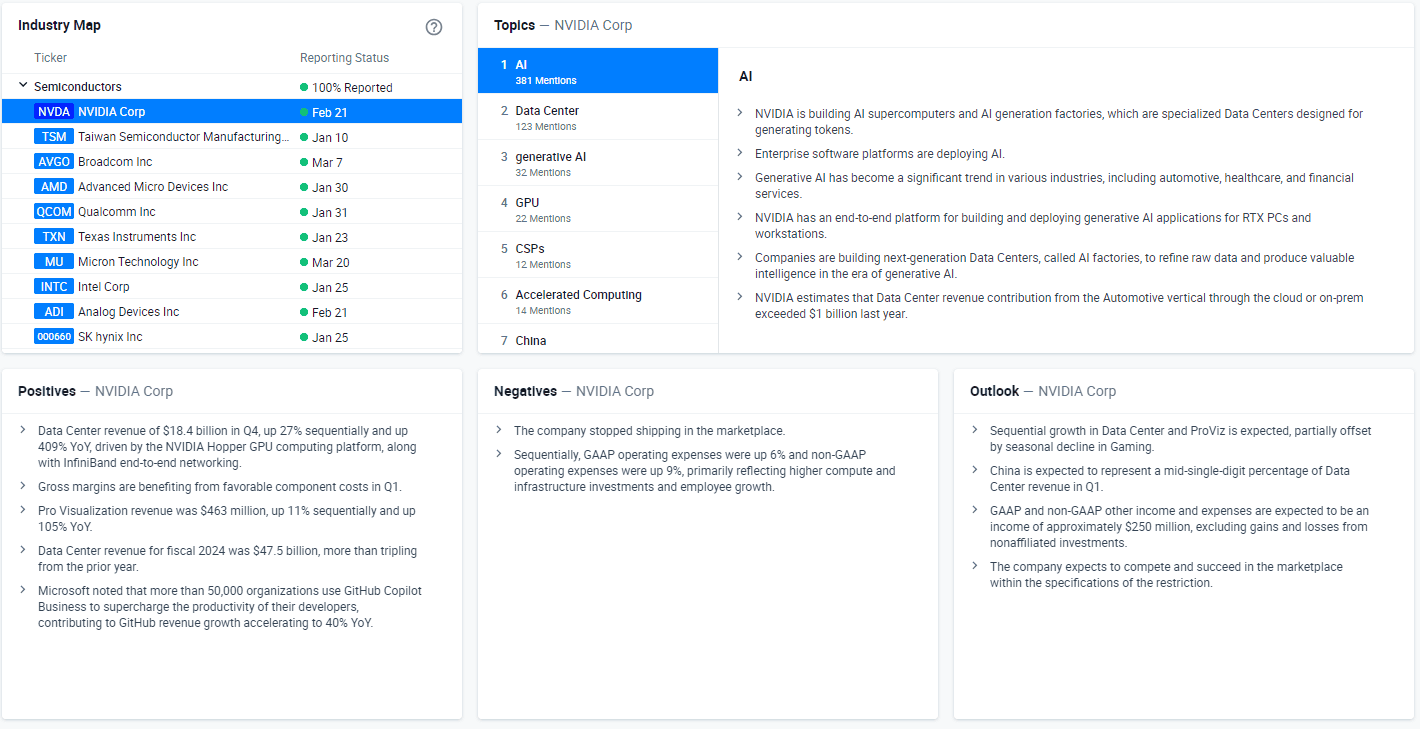Select the ADI ticker badge
Image resolution: width=1420 pixels, height=729 pixels.
coord(53,312)
